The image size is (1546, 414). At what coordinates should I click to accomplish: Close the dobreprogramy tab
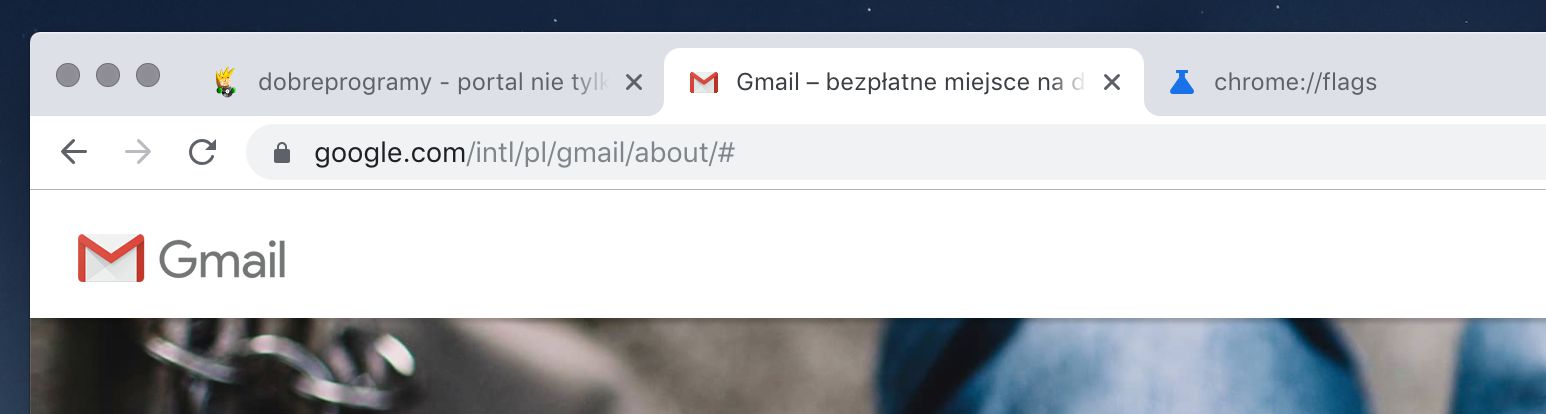click(x=633, y=82)
